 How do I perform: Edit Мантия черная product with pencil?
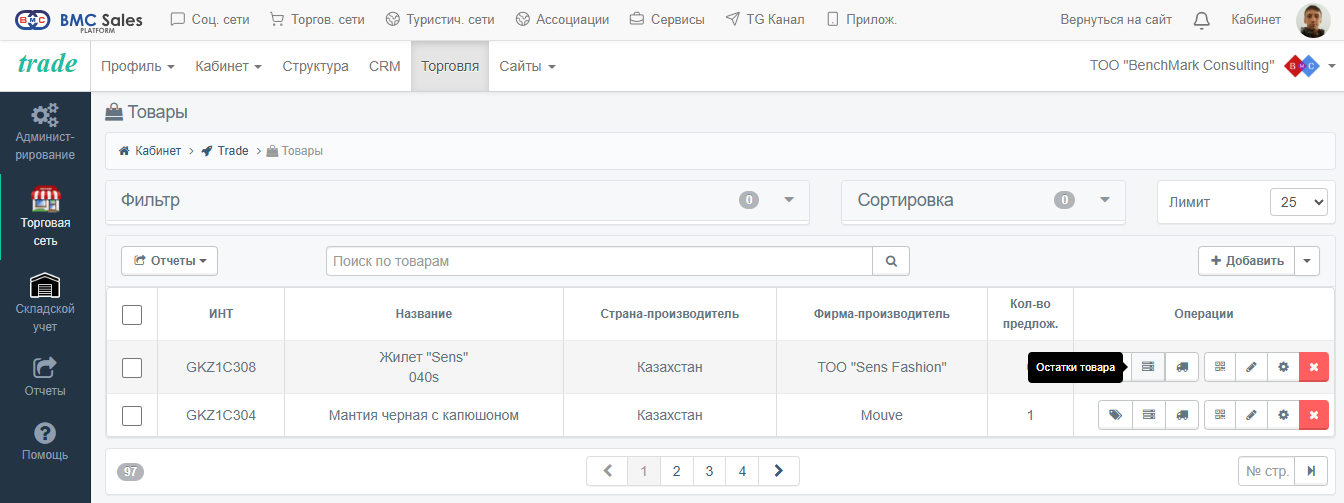pos(1251,415)
